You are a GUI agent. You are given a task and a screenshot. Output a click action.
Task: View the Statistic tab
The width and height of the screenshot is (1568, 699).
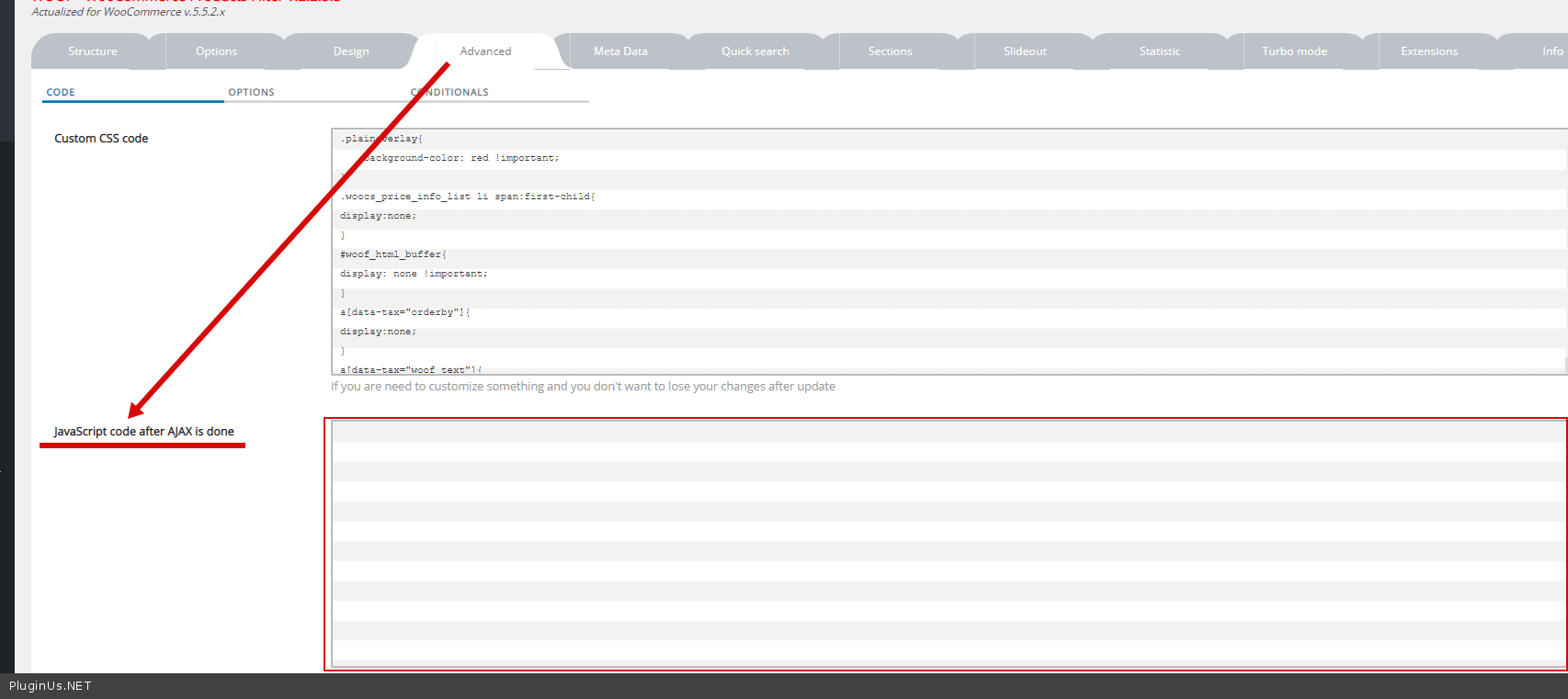click(1159, 51)
